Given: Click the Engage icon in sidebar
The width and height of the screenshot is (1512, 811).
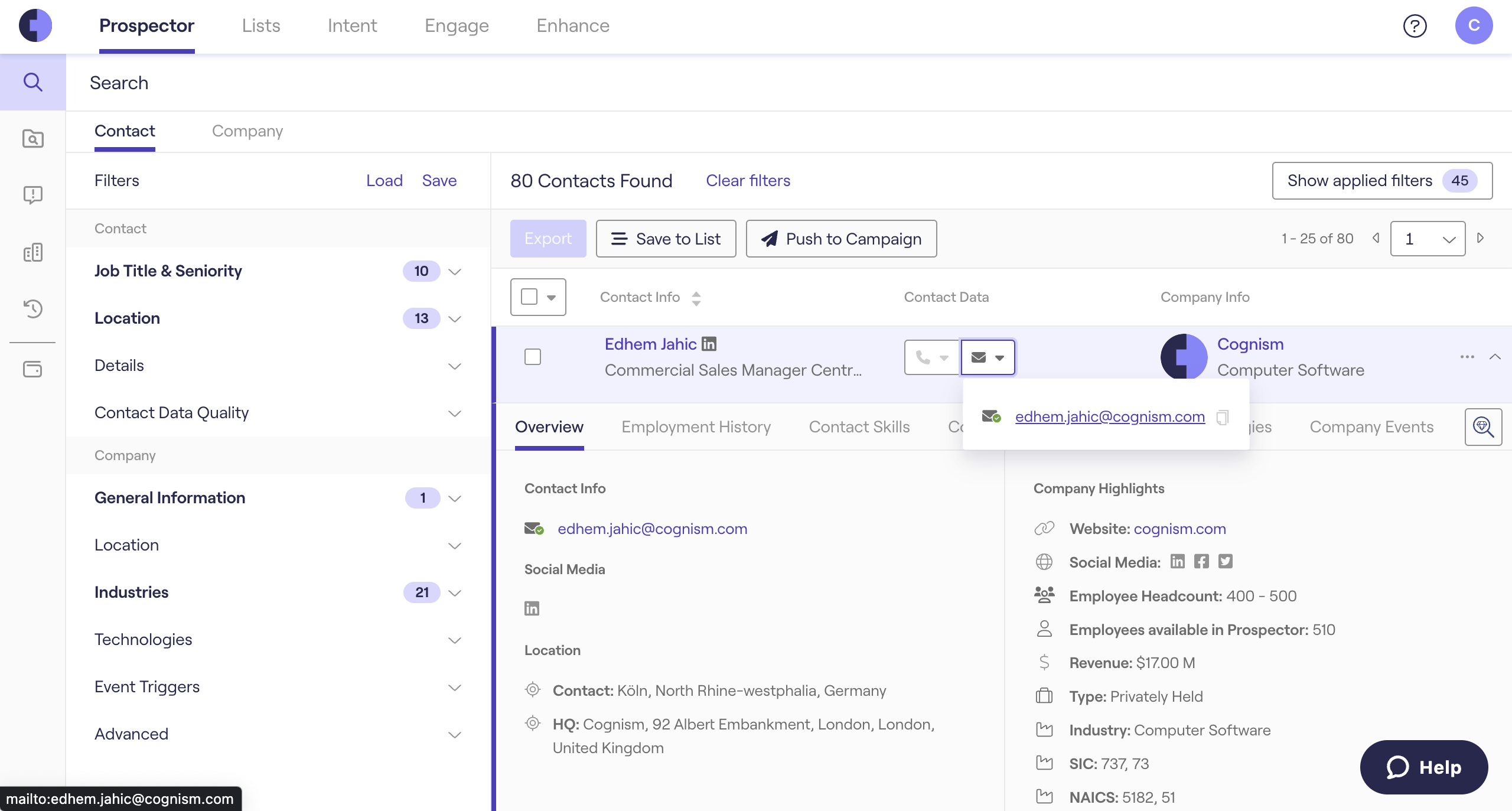Looking at the screenshot, I should (x=33, y=252).
